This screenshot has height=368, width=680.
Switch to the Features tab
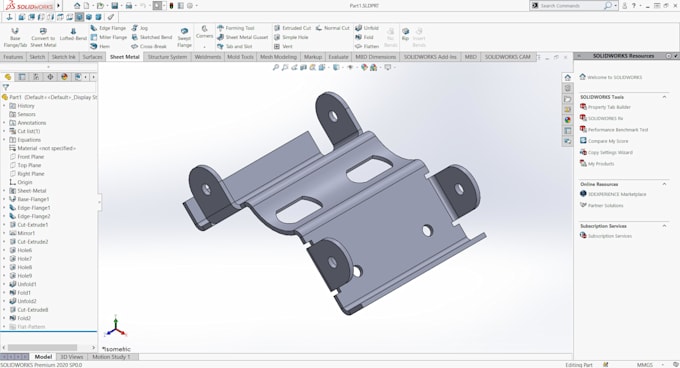pyautogui.click(x=13, y=57)
